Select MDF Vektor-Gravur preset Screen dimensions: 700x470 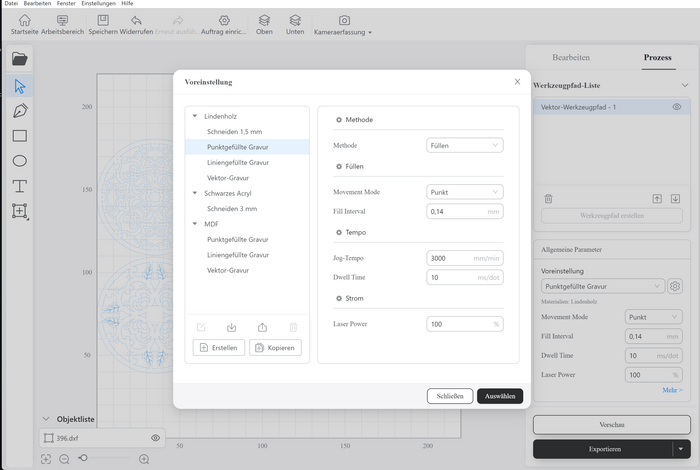pyautogui.click(x=247, y=270)
